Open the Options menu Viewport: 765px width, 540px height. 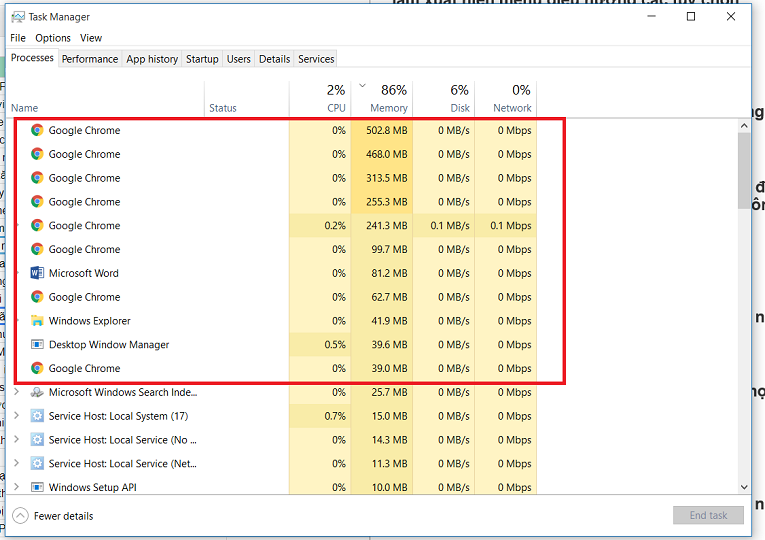click(x=53, y=38)
